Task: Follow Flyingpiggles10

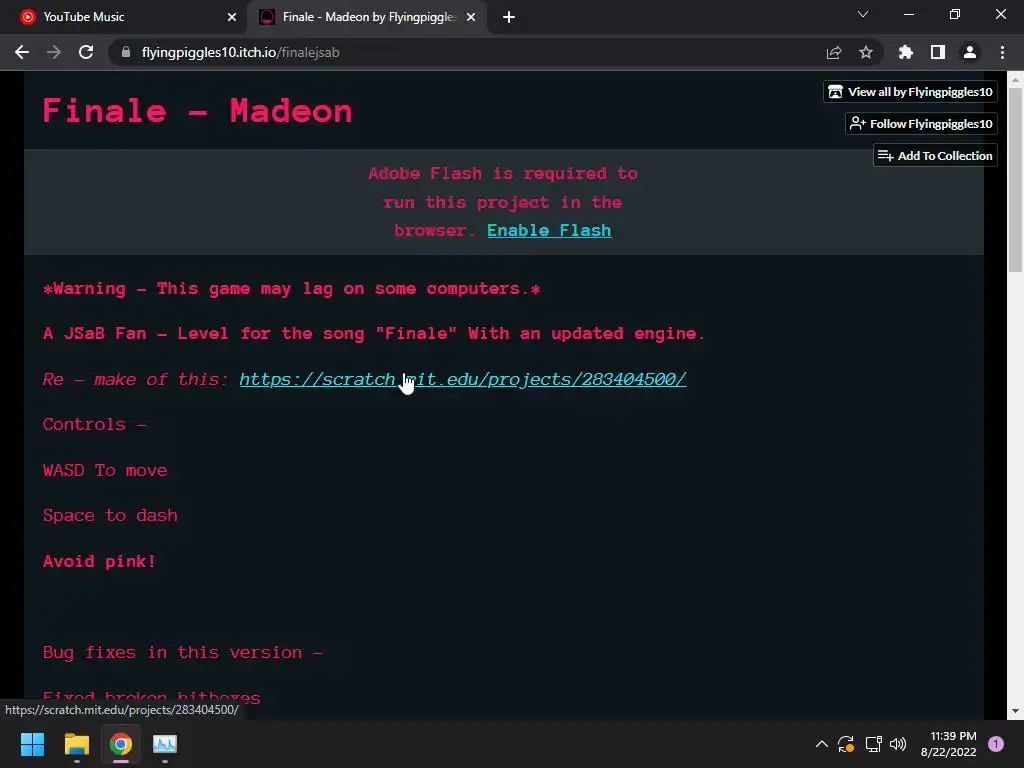Action: pos(921,123)
